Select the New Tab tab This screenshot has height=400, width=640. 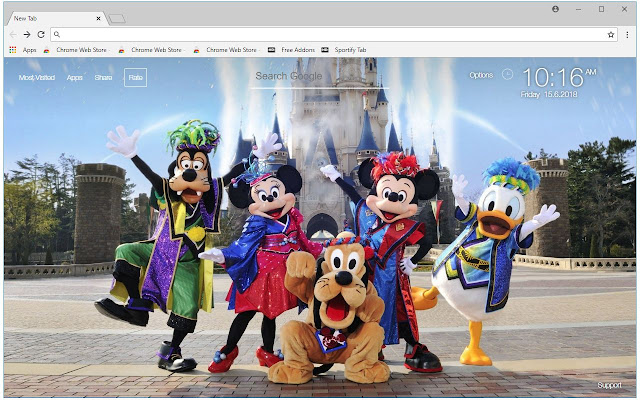pyautogui.click(x=57, y=18)
